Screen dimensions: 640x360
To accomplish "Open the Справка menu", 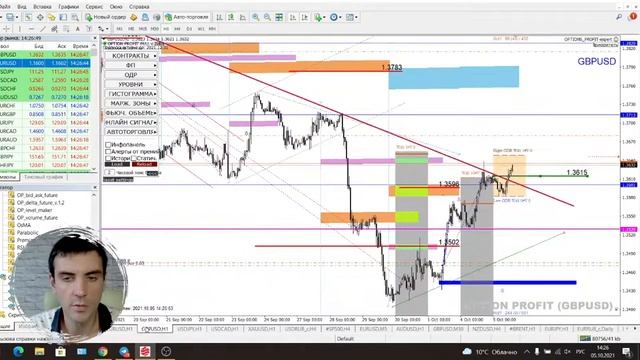I will pos(139,7).
